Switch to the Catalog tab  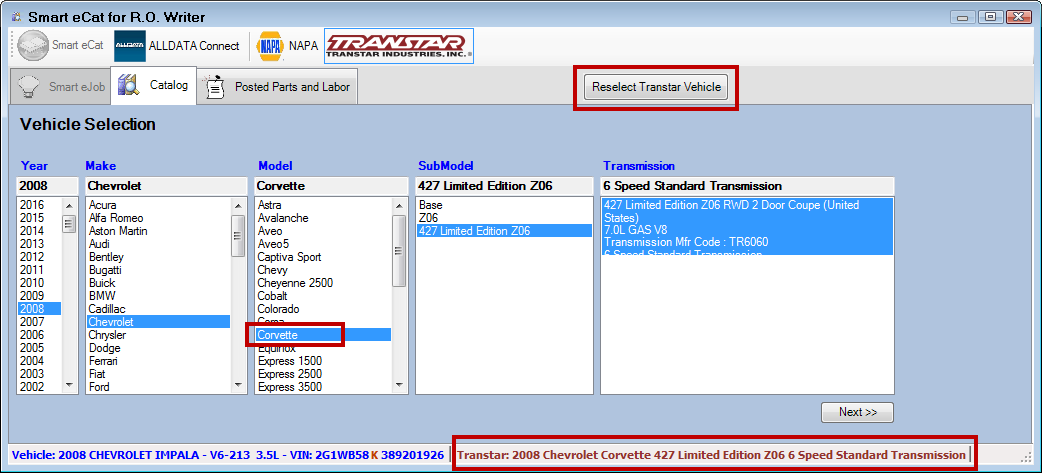coord(168,86)
